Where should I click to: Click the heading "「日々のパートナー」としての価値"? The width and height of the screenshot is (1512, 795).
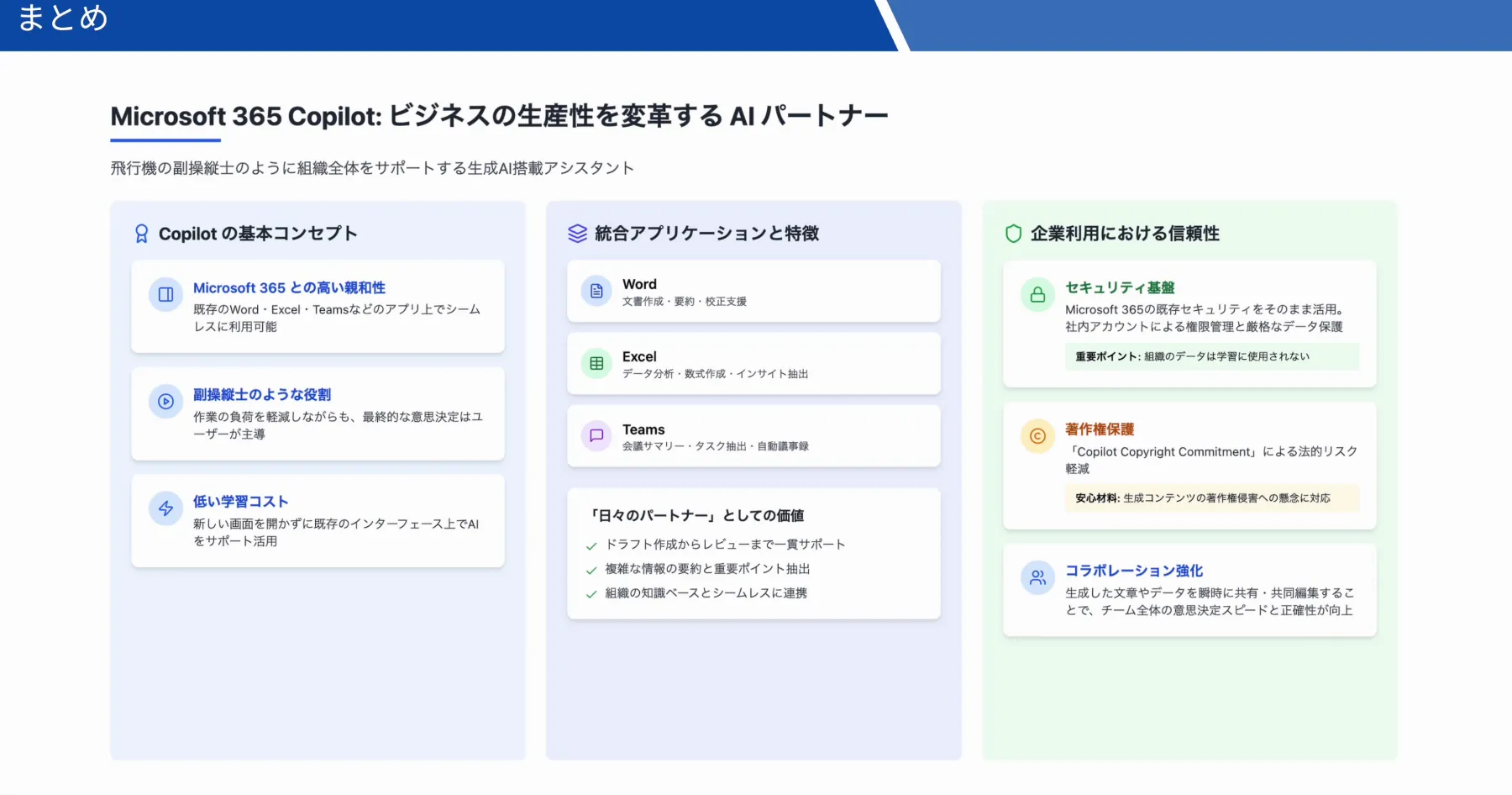point(696,515)
